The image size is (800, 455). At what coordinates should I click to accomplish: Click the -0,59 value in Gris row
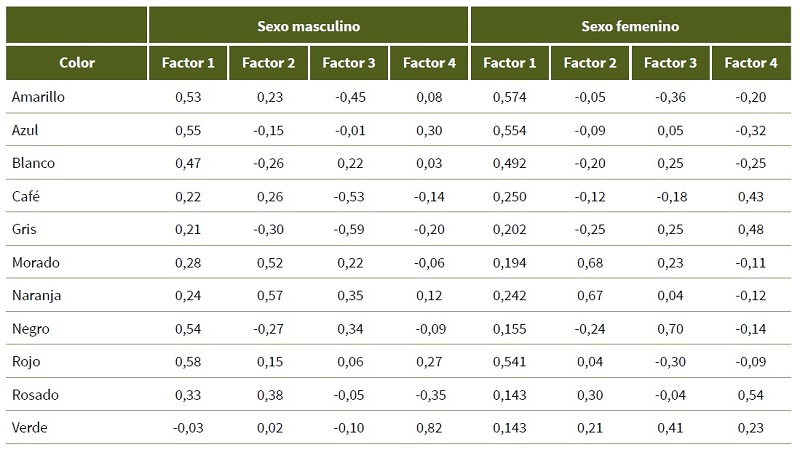pos(349,229)
